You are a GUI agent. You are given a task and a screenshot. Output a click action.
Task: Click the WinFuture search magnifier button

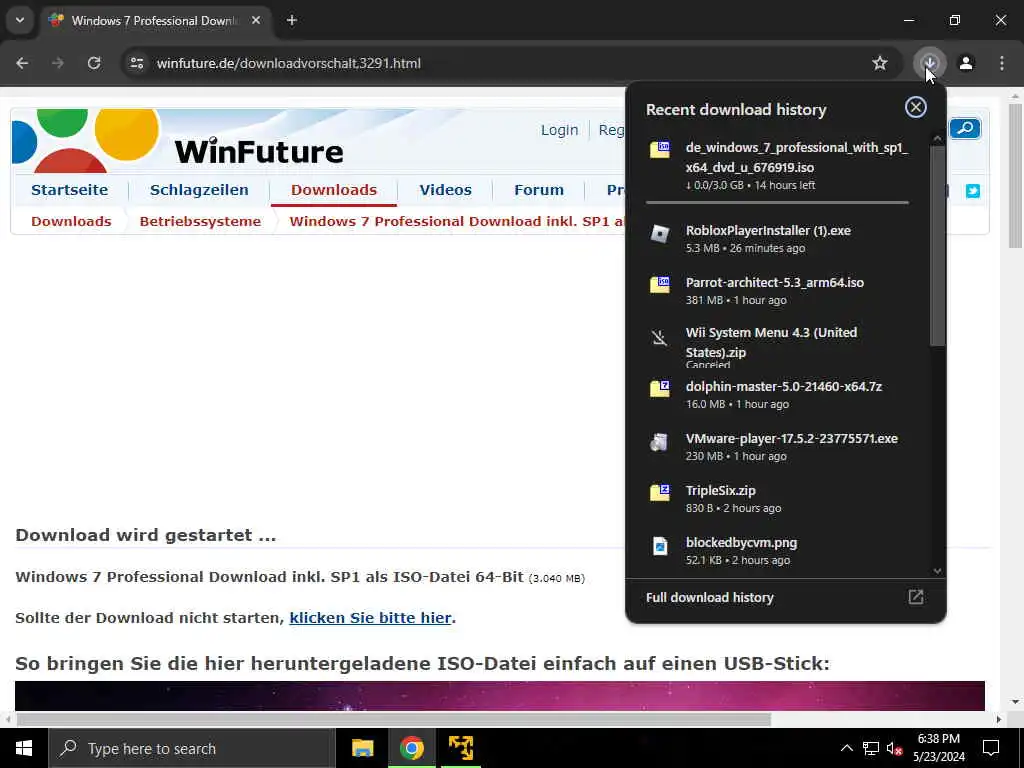965,129
